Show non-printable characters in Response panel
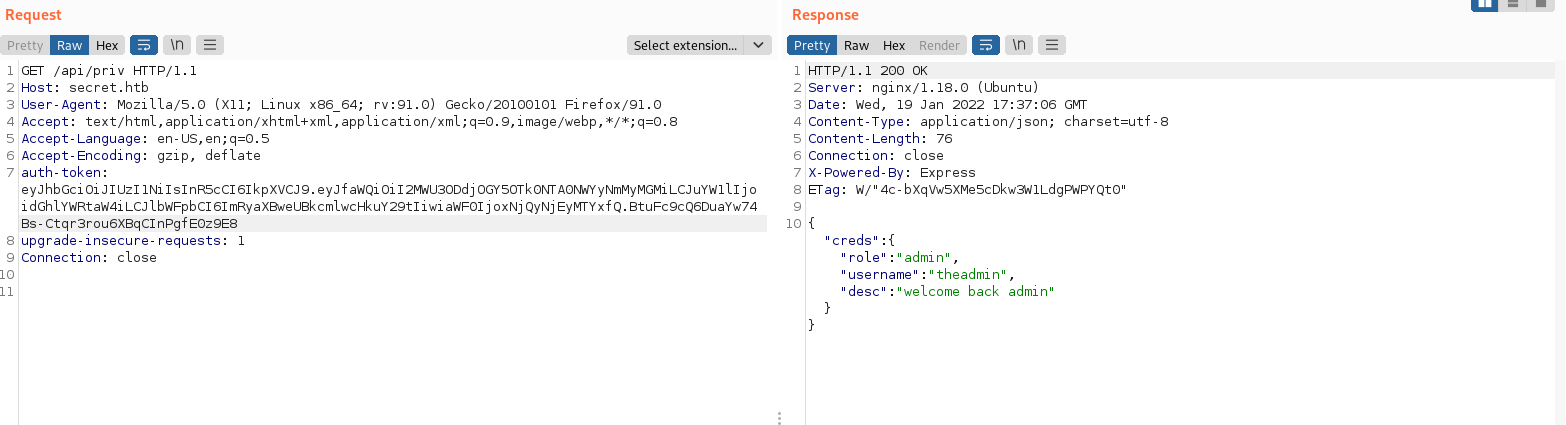Image resolution: width=1566 pixels, height=425 pixels. coord(1019,45)
